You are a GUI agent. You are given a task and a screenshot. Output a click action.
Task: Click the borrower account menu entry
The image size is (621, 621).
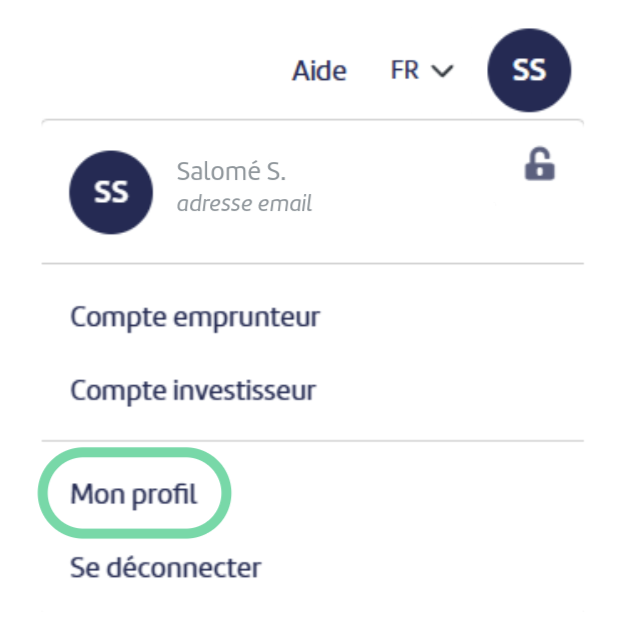point(195,318)
